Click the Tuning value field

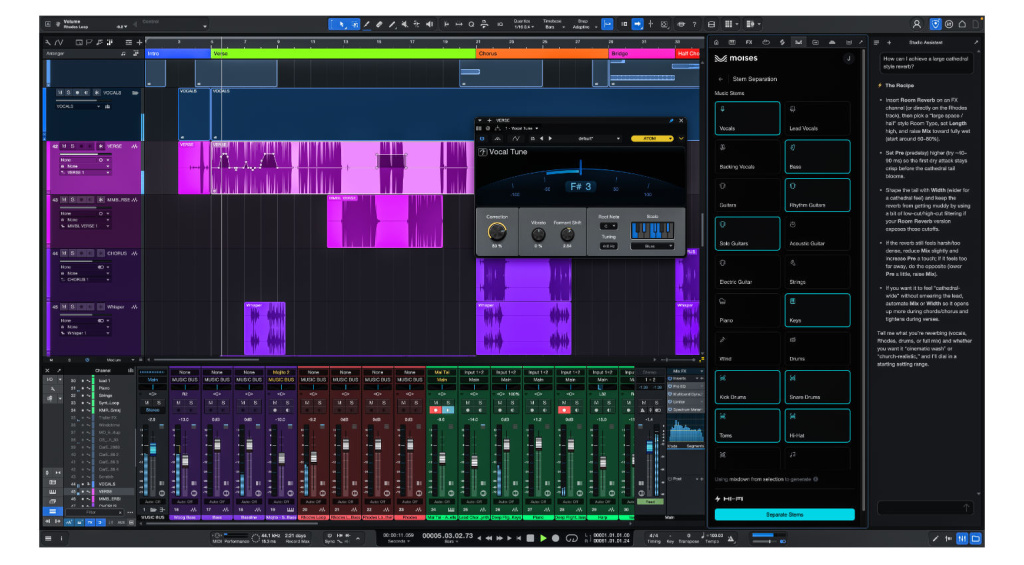tap(608, 246)
